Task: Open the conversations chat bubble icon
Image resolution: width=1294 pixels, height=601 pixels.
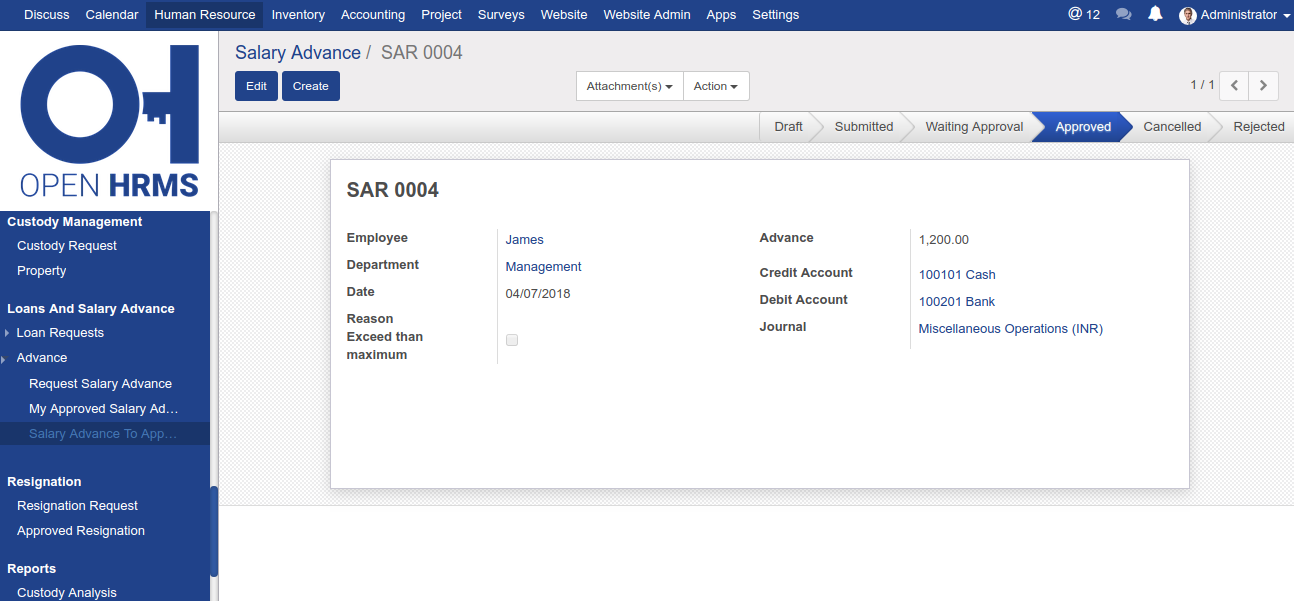Action: click(x=1123, y=14)
